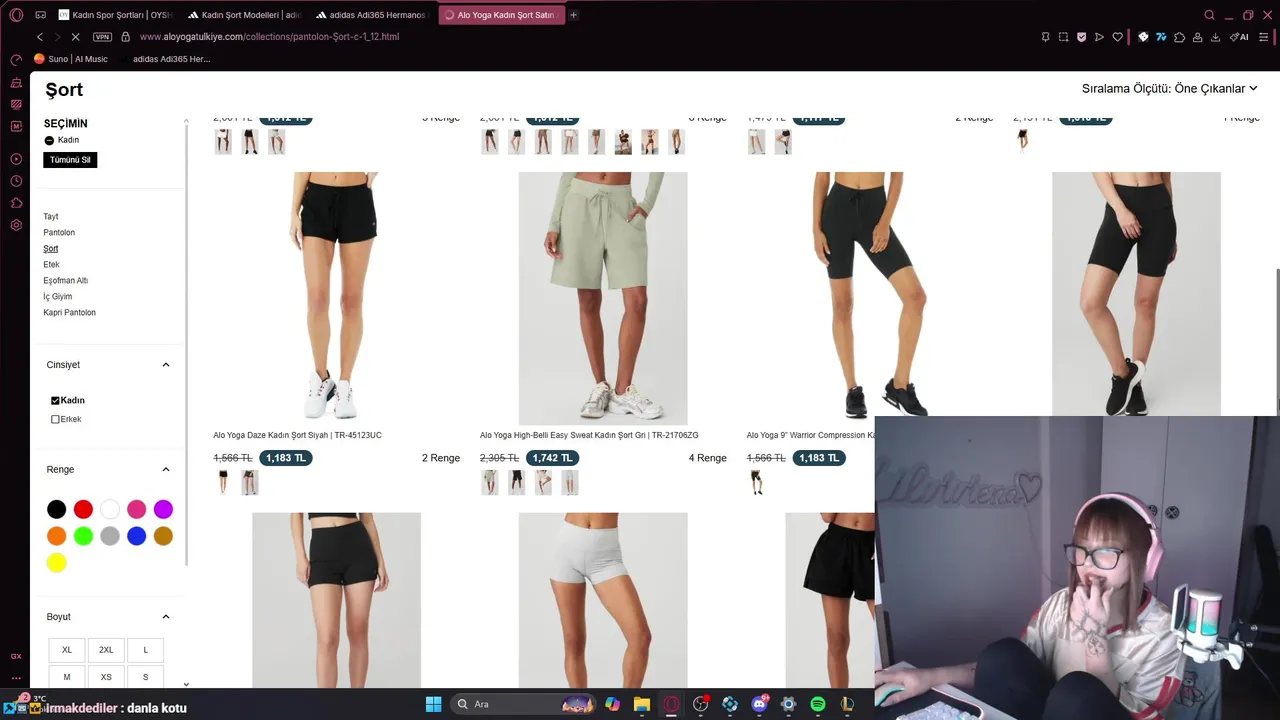Switch to OYSHO Kadın Spor Şortları tab
The height and width of the screenshot is (720, 1280).
pyautogui.click(x=115, y=15)
